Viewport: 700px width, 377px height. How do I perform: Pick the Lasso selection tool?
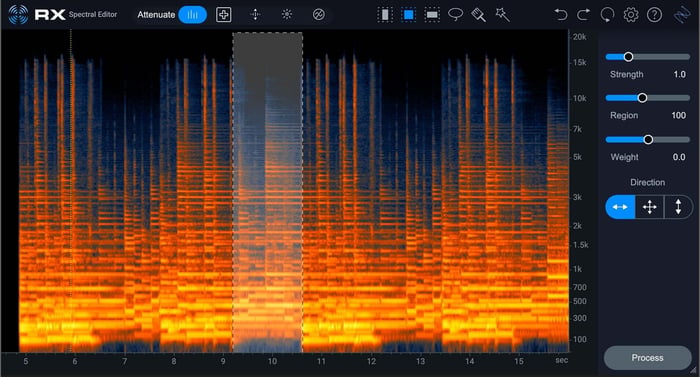pos(455,15)
